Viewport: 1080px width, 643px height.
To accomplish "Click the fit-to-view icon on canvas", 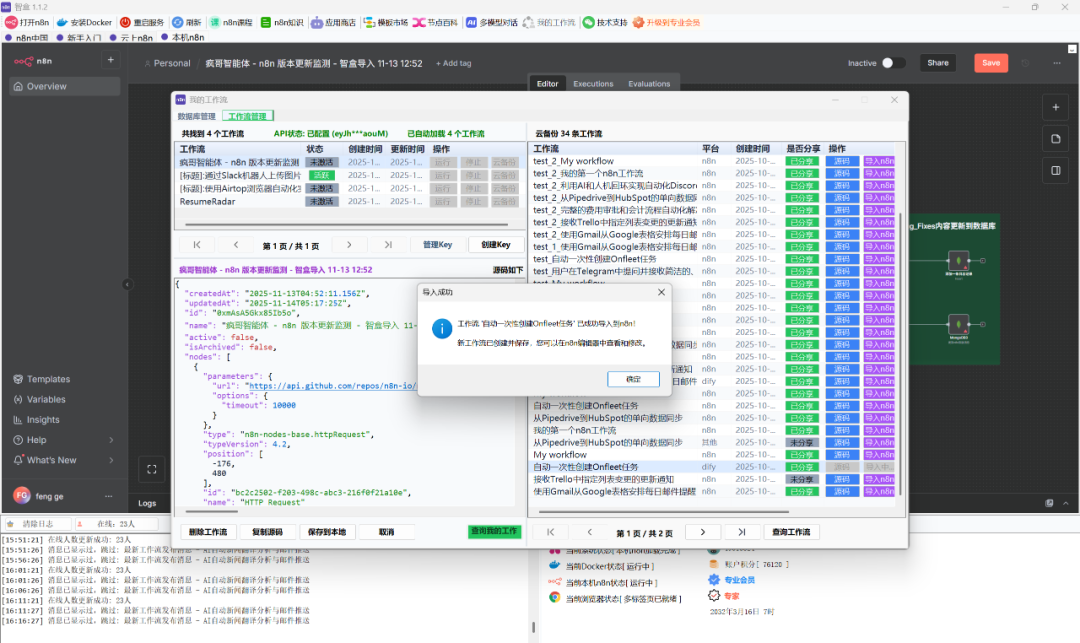I will (x=152, y=468).
